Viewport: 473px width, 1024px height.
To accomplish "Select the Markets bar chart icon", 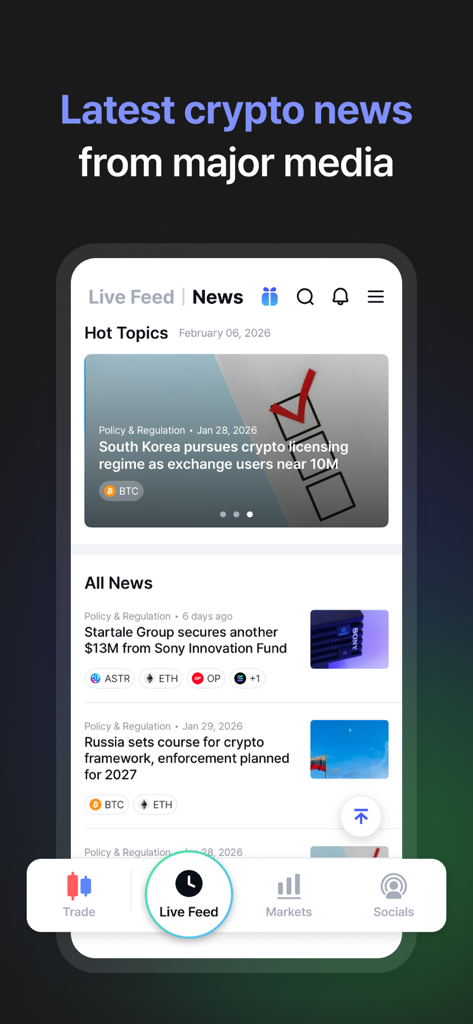I will click(x=289, y=886).
